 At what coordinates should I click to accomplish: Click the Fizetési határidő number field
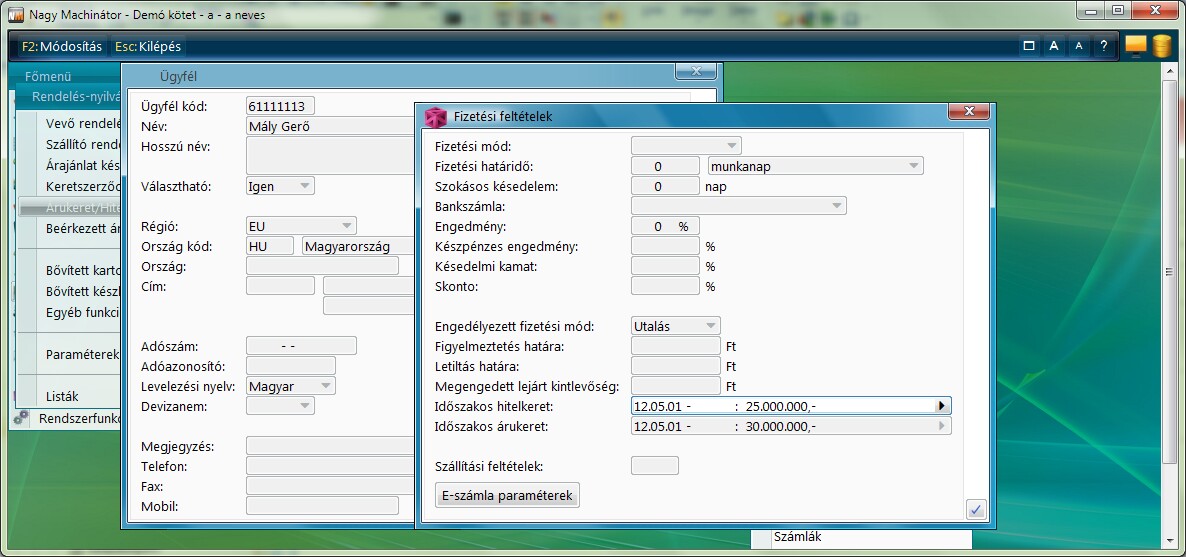[666, 166]
